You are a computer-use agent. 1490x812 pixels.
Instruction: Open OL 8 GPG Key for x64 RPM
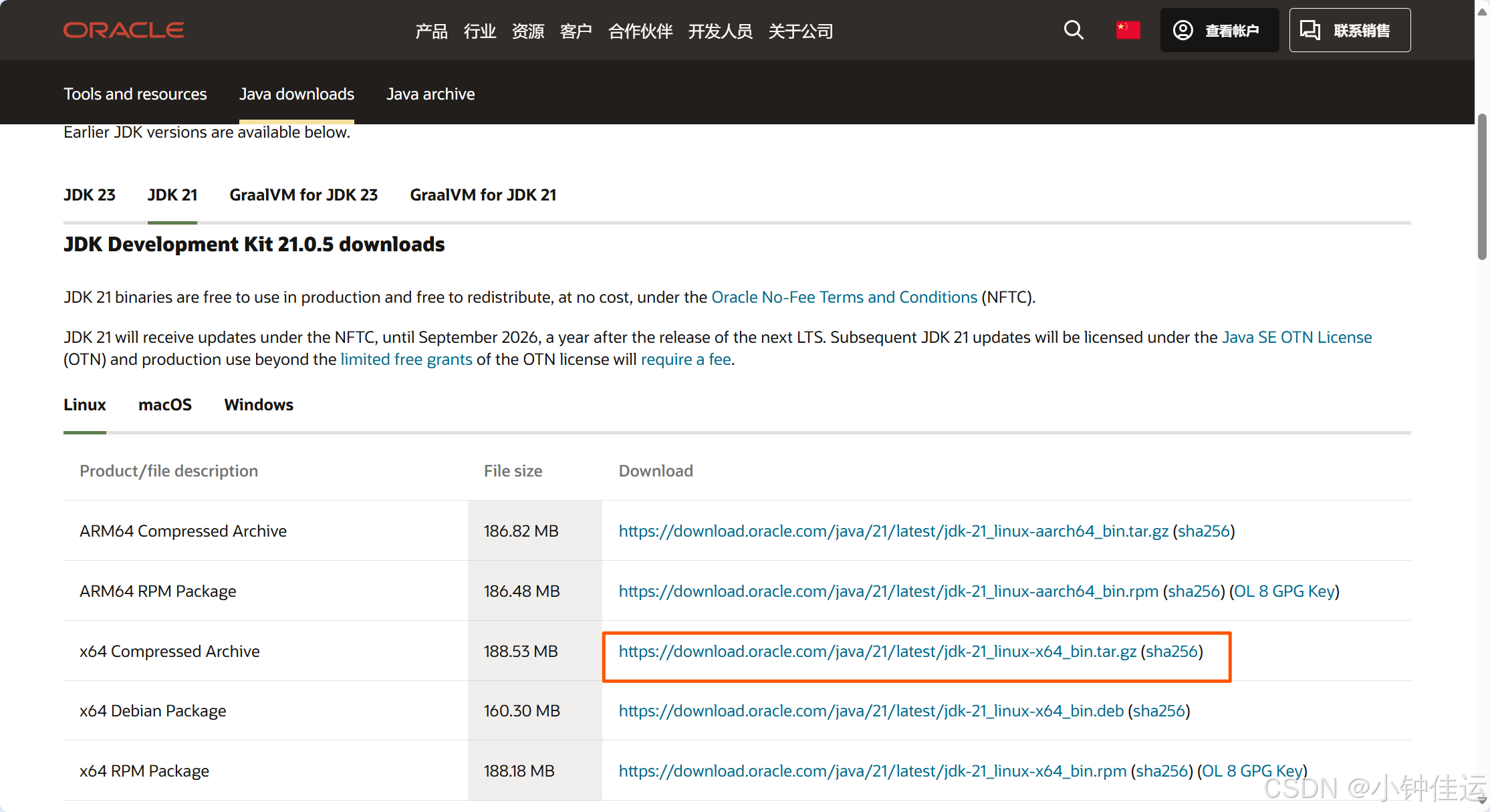1252,771
